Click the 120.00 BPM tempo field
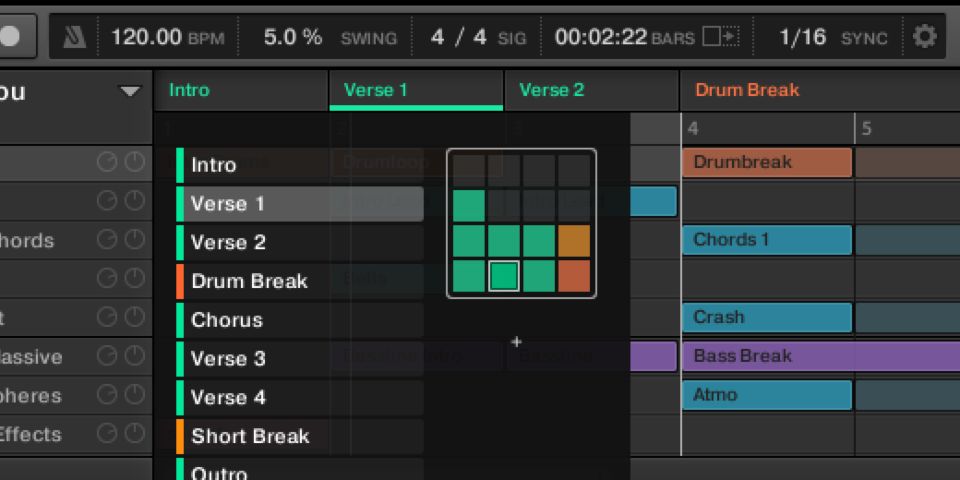The width and height of the screenshot is (960, 480). tap(146, 37)
